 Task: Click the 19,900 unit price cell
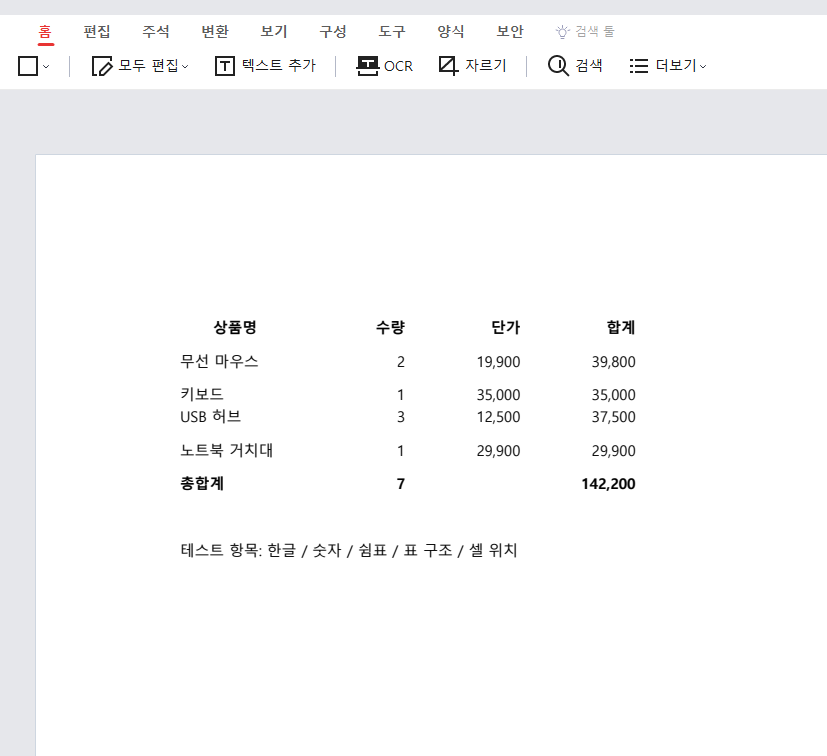coord(498,362)
